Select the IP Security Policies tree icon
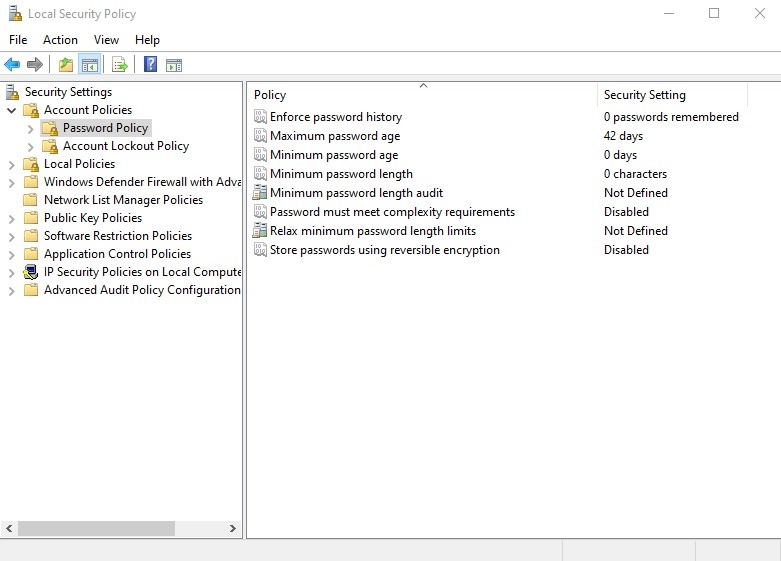The image size is (781, 561). 31,272
